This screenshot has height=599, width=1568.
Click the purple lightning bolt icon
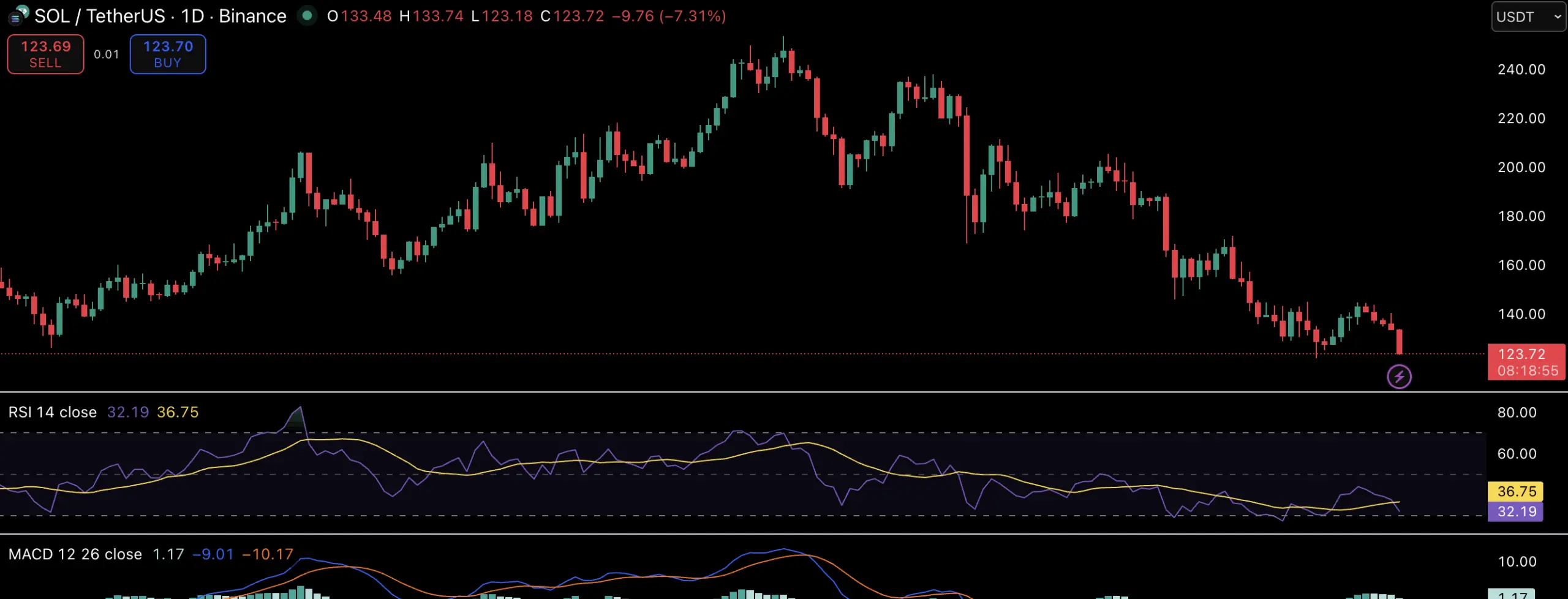(1399, 377)
